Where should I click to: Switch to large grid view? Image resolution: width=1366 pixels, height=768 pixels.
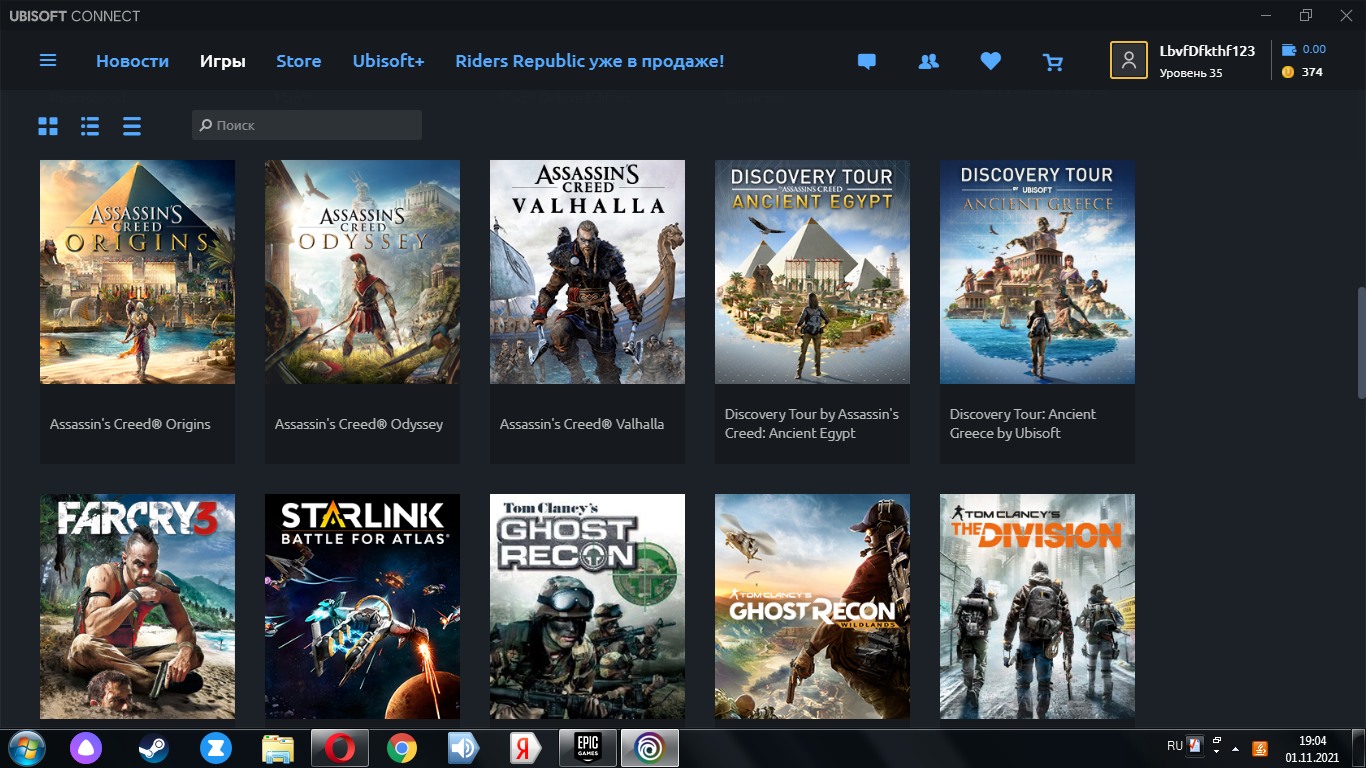pos(48,126)
